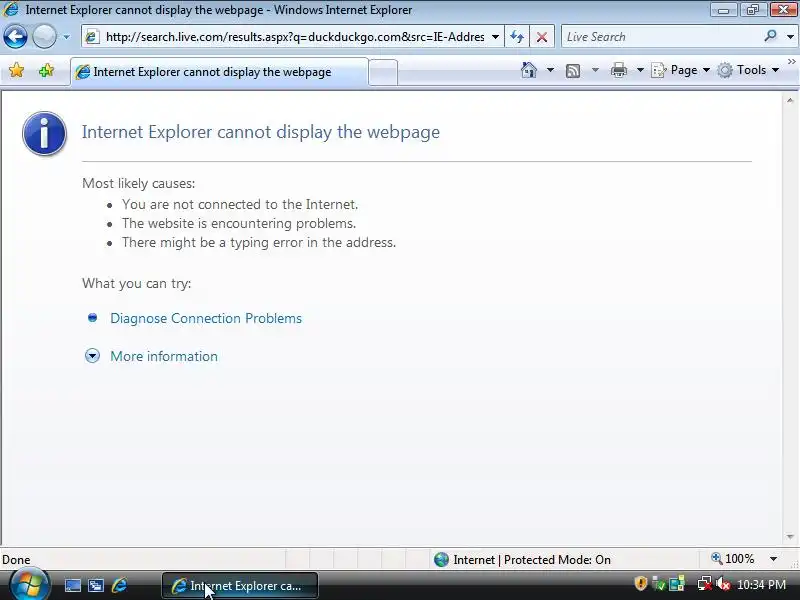Click the scrollbar down arrow
Image resolution: width=800 pixels, height=600 pixels.
pyautogui.click(x=790, y=537)
